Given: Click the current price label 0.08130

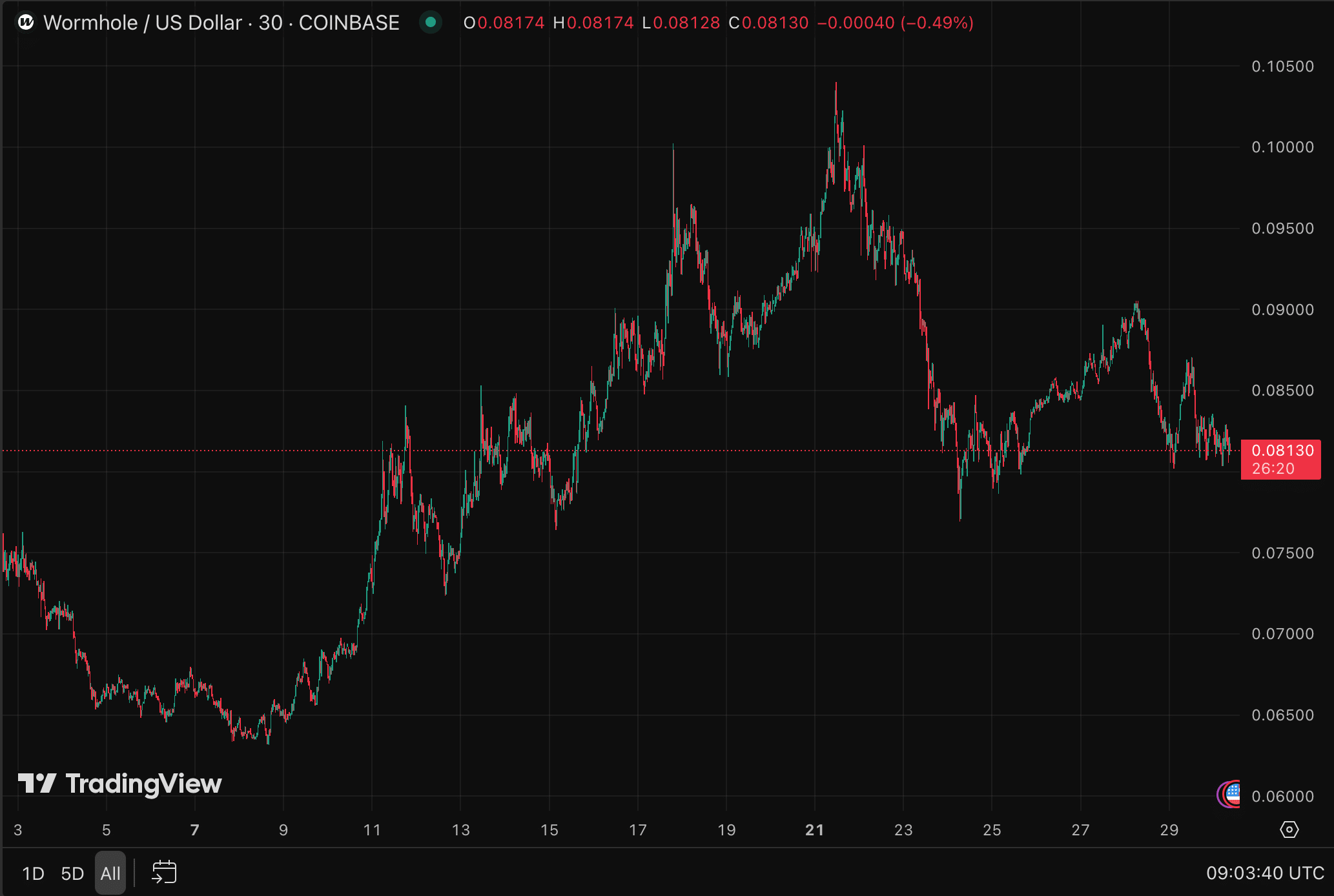Looking at the screenshot, I should (x=1281, y=460).
